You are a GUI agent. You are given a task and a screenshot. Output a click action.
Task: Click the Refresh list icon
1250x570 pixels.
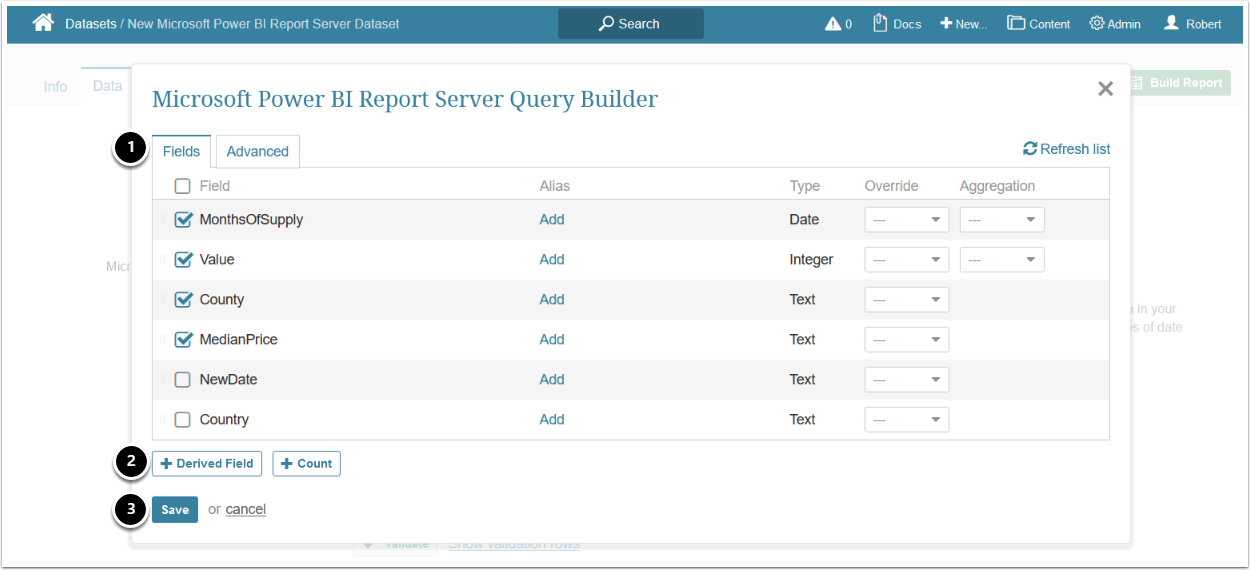click(1030, 149)
